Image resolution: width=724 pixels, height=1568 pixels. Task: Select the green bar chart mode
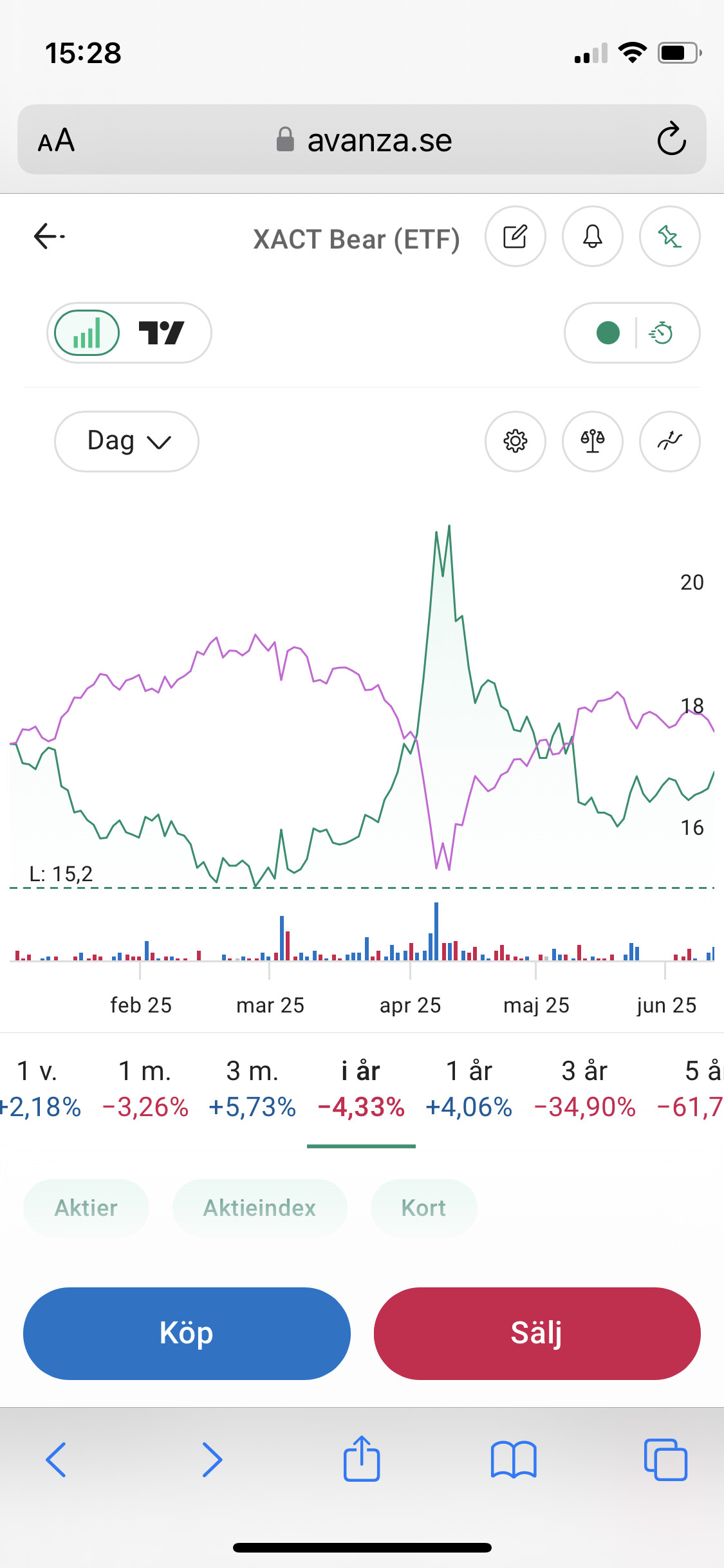87,333
